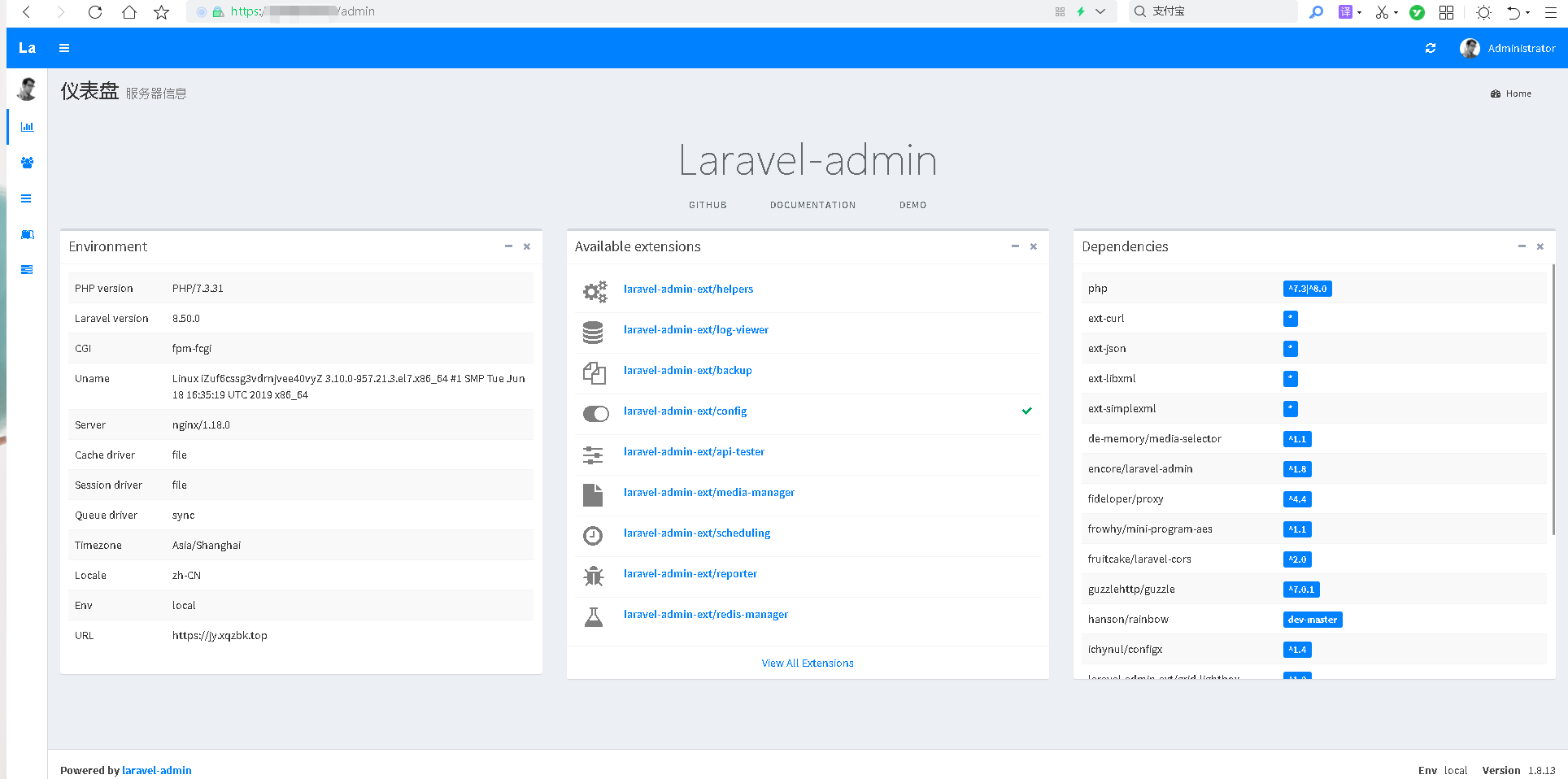Click the Administrator avatar in header
Viewport: 1568px width, 779px height.
coord(1470,48)
